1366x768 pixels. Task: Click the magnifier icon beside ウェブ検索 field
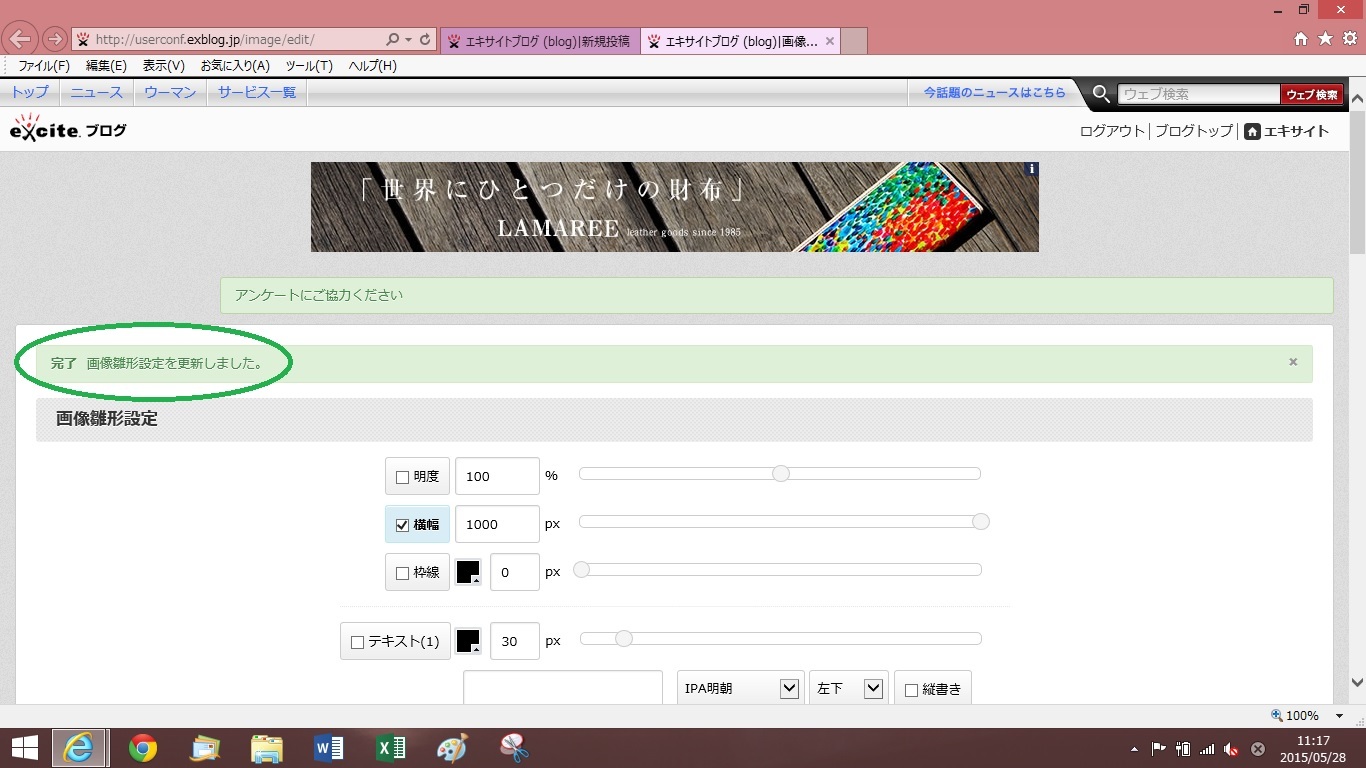pos(1101,94)
